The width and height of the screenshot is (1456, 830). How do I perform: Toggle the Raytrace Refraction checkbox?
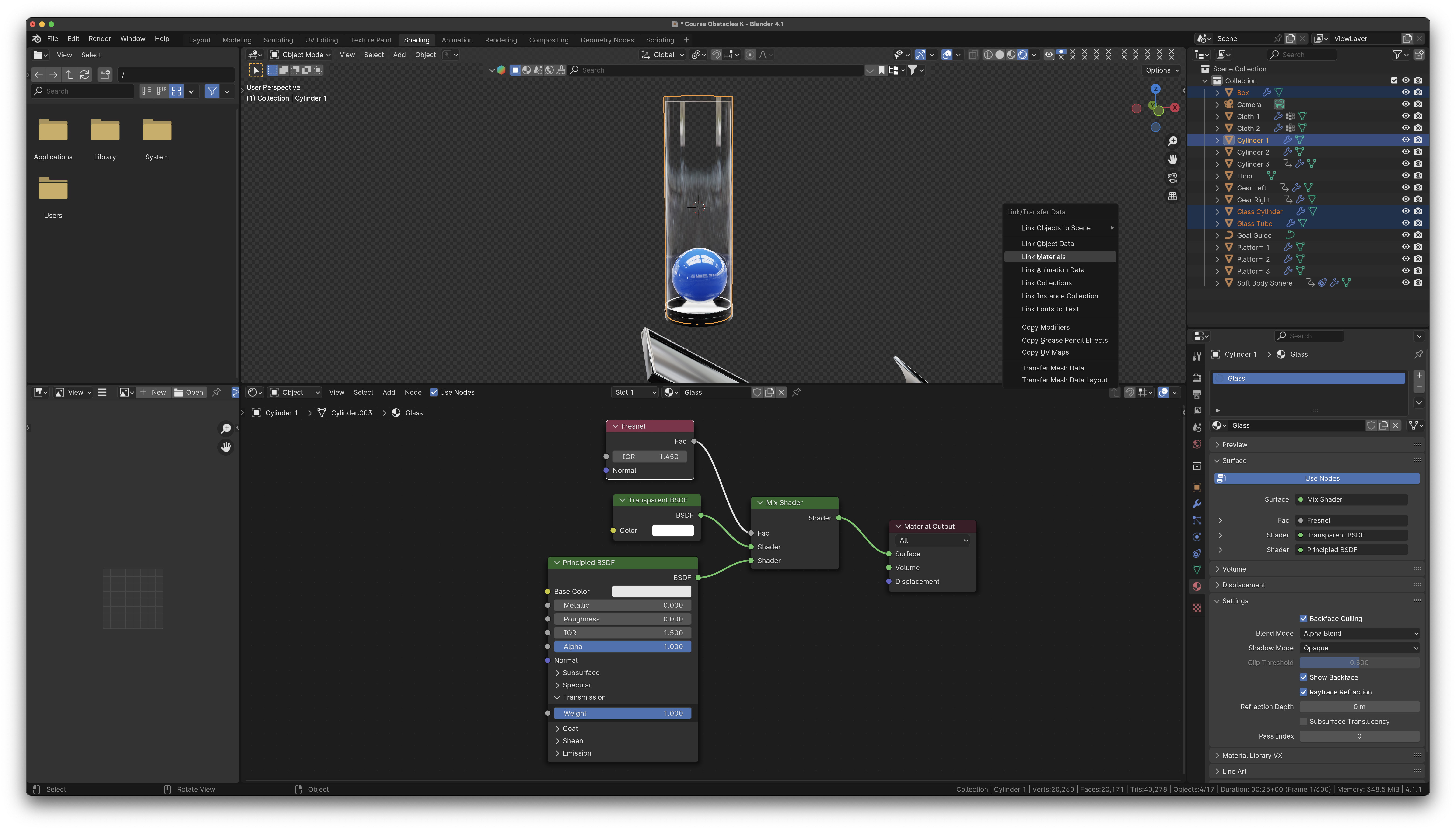1303,692
